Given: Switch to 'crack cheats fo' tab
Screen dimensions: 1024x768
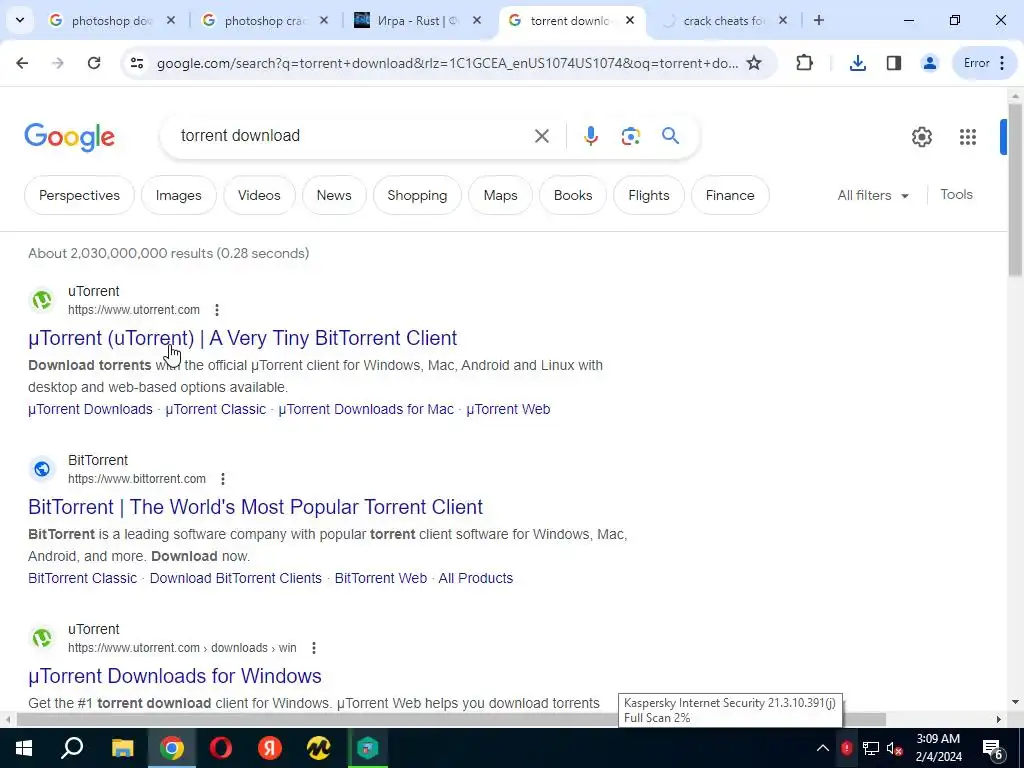Looking at the screenshot, I should (x=724, y=21).
